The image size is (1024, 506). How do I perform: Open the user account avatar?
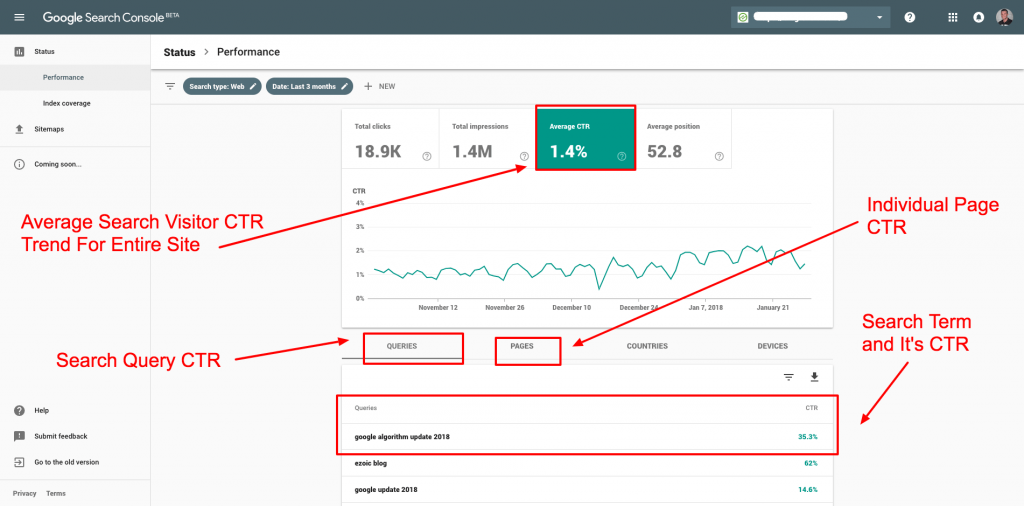[x=1004, y=17]
